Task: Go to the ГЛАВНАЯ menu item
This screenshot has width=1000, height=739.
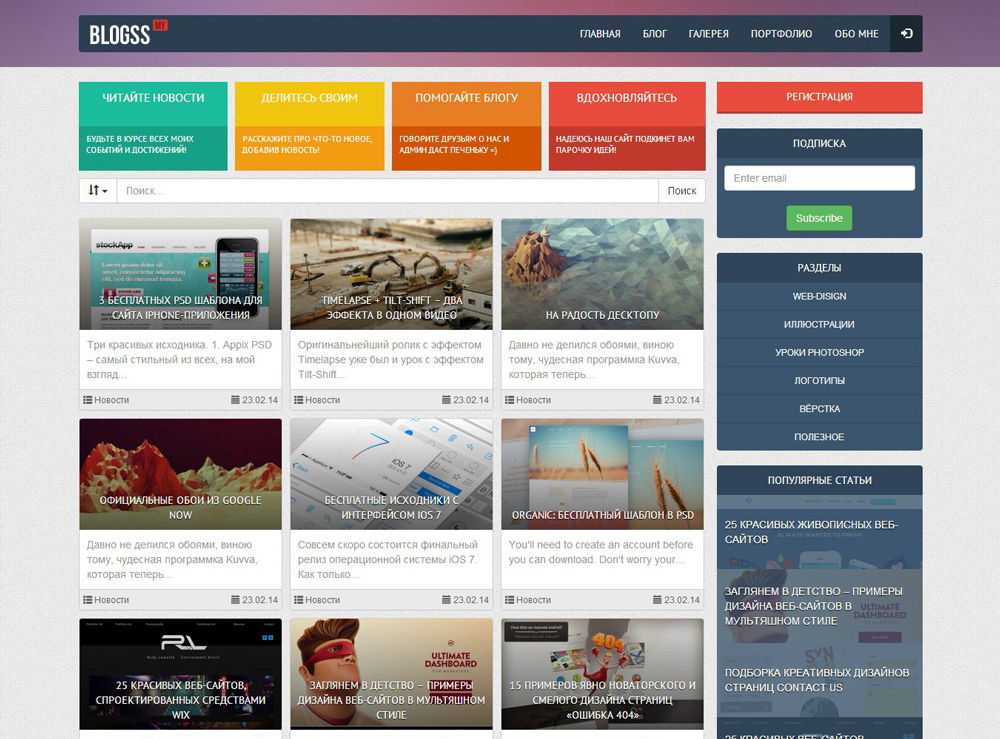Action: click(x=599, y=34)
